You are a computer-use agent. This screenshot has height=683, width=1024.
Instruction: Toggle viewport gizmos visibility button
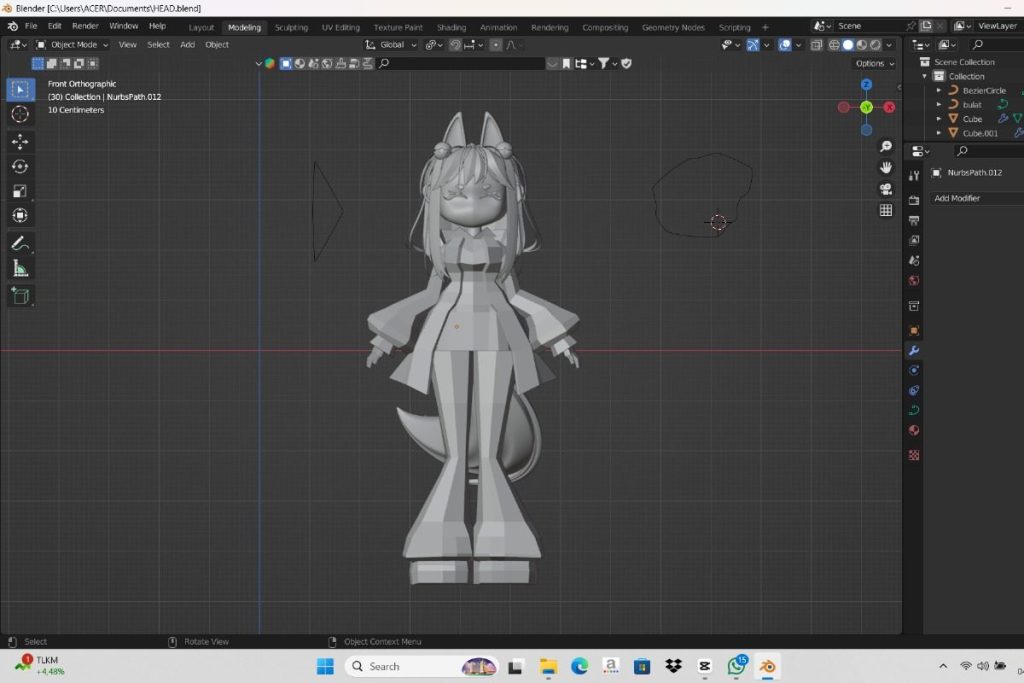click(753, 45)
